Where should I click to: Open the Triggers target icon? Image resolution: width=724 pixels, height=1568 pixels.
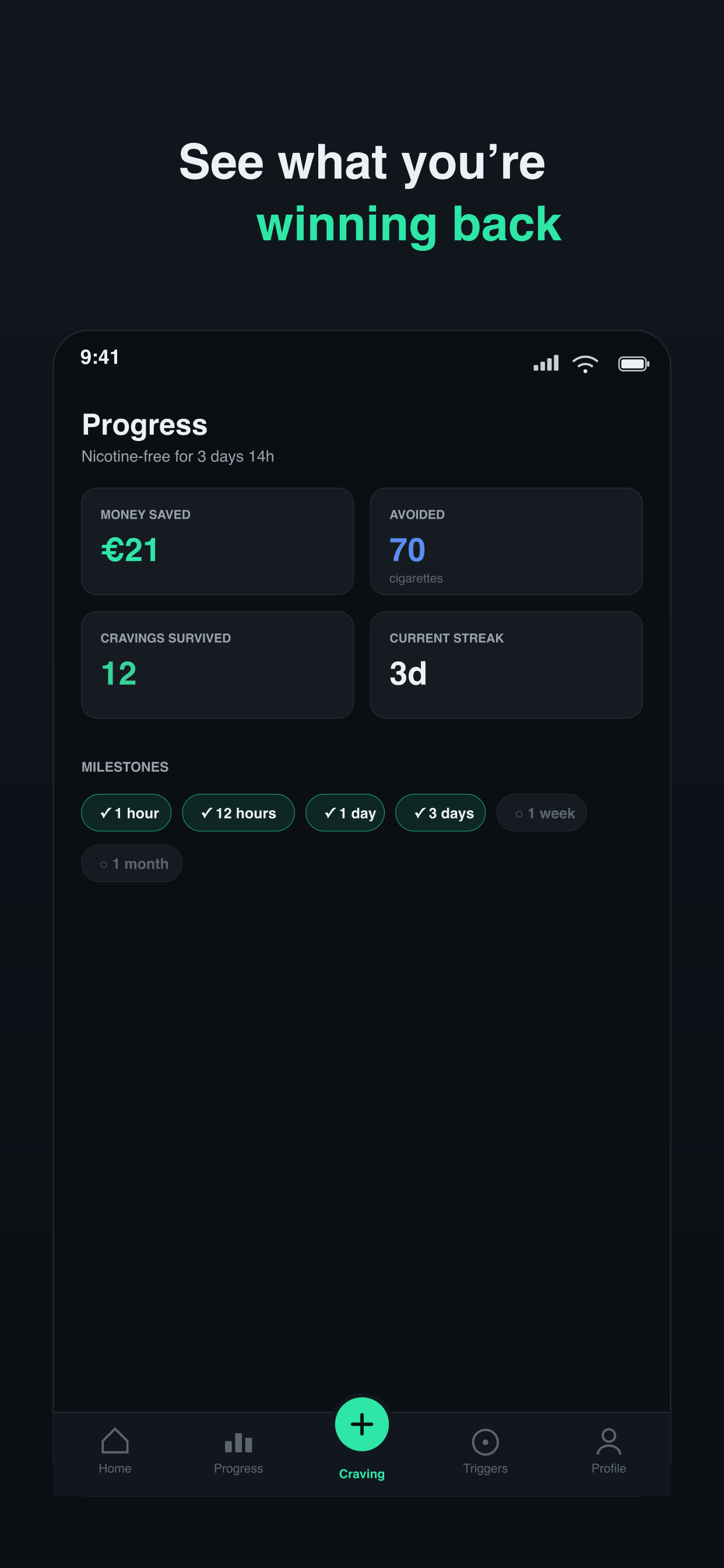point(486,1441)
